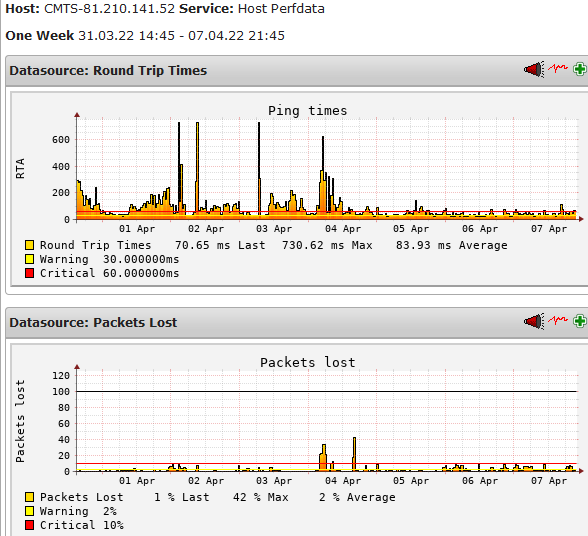This screenshot has height=536, width=588.
Task: Click the 'Datasource: Round Trip Times' heading
Action: [108, 71]
